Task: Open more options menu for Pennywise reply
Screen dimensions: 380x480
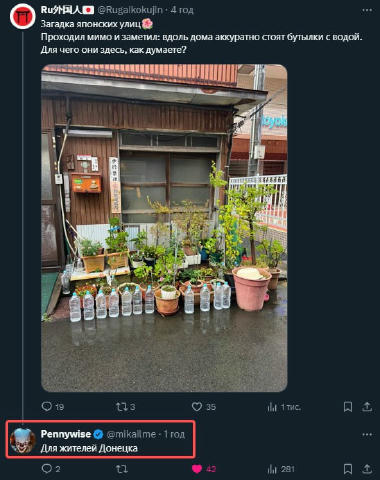Action: pyautogui.click(x=367, y=434)
